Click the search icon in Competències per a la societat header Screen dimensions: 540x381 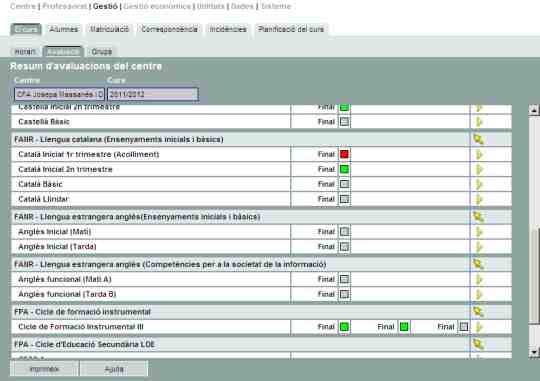[478, 264]
